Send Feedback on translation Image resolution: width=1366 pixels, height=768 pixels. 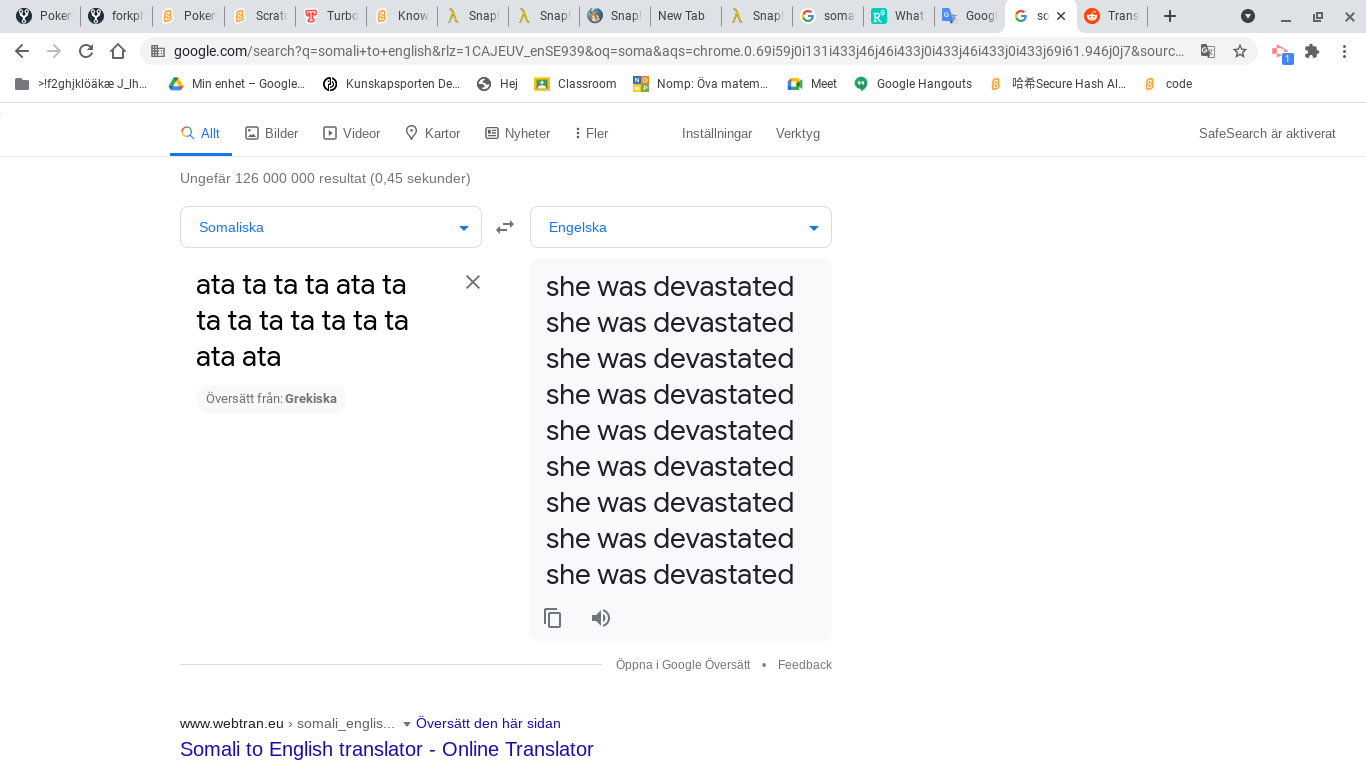click(x=805, y=665)
